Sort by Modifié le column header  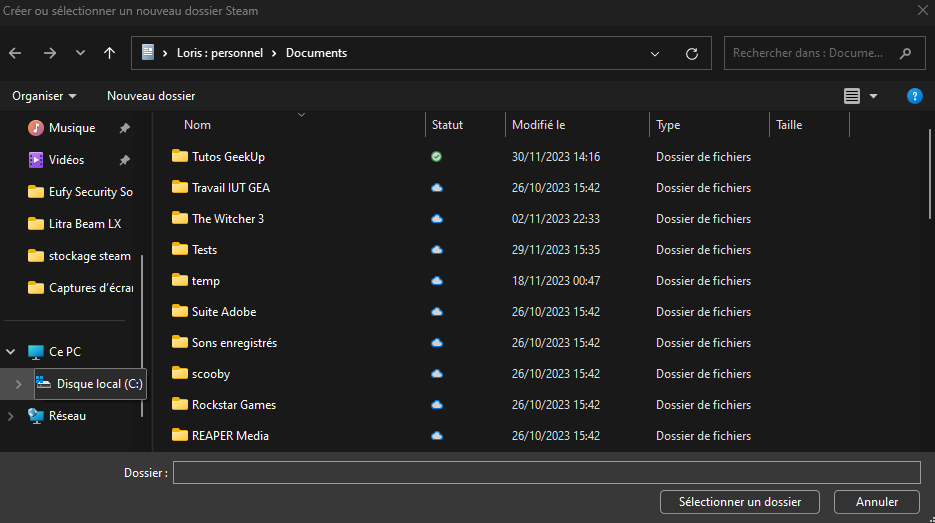[x=538, y=125]
